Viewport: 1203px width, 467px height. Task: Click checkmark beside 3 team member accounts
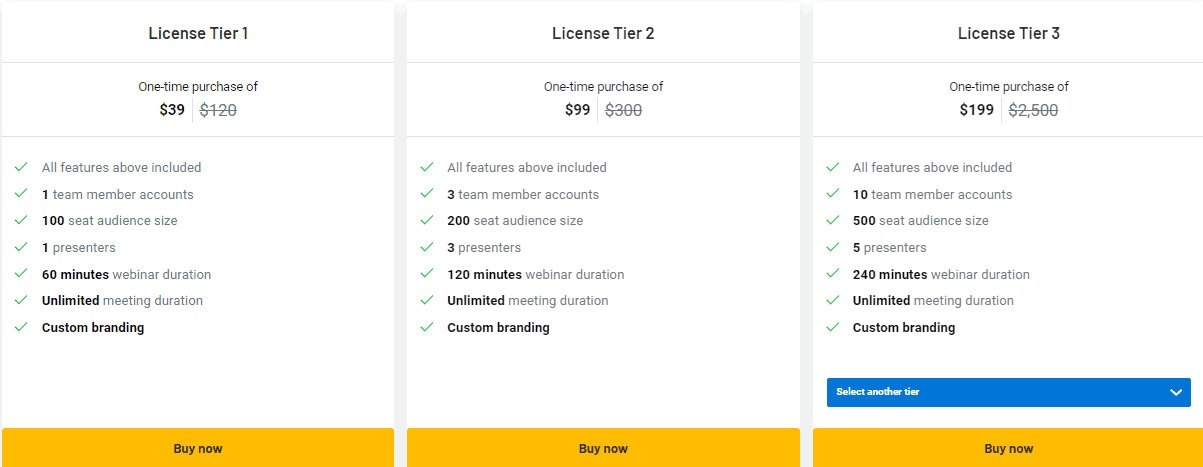427,194
